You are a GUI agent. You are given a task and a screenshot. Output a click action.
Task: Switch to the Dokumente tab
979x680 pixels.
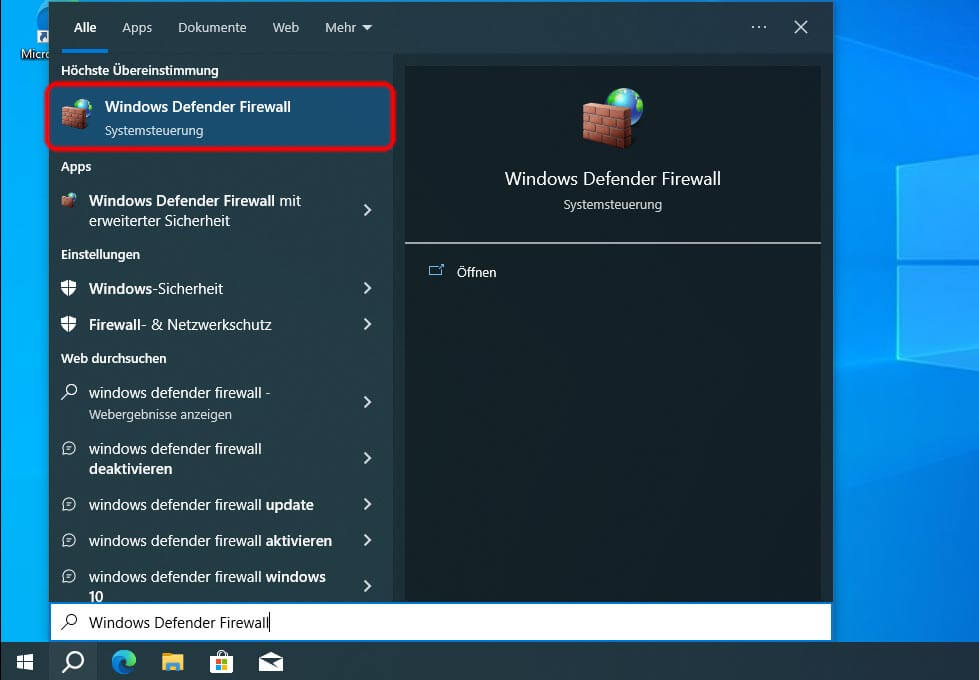pos(212,27)
